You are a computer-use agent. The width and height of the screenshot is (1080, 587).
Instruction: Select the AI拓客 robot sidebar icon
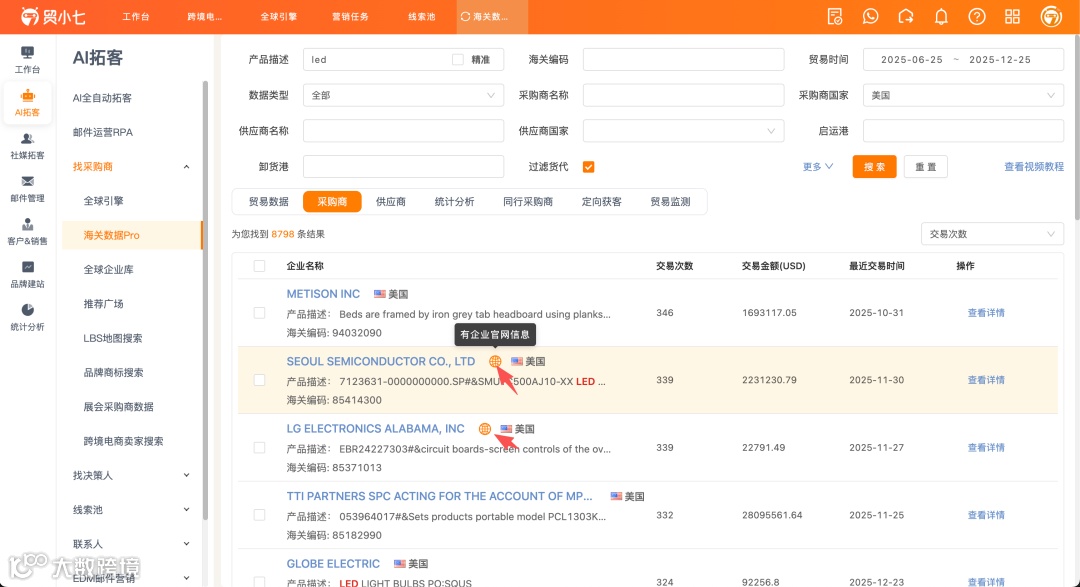(x=28, y=103)
